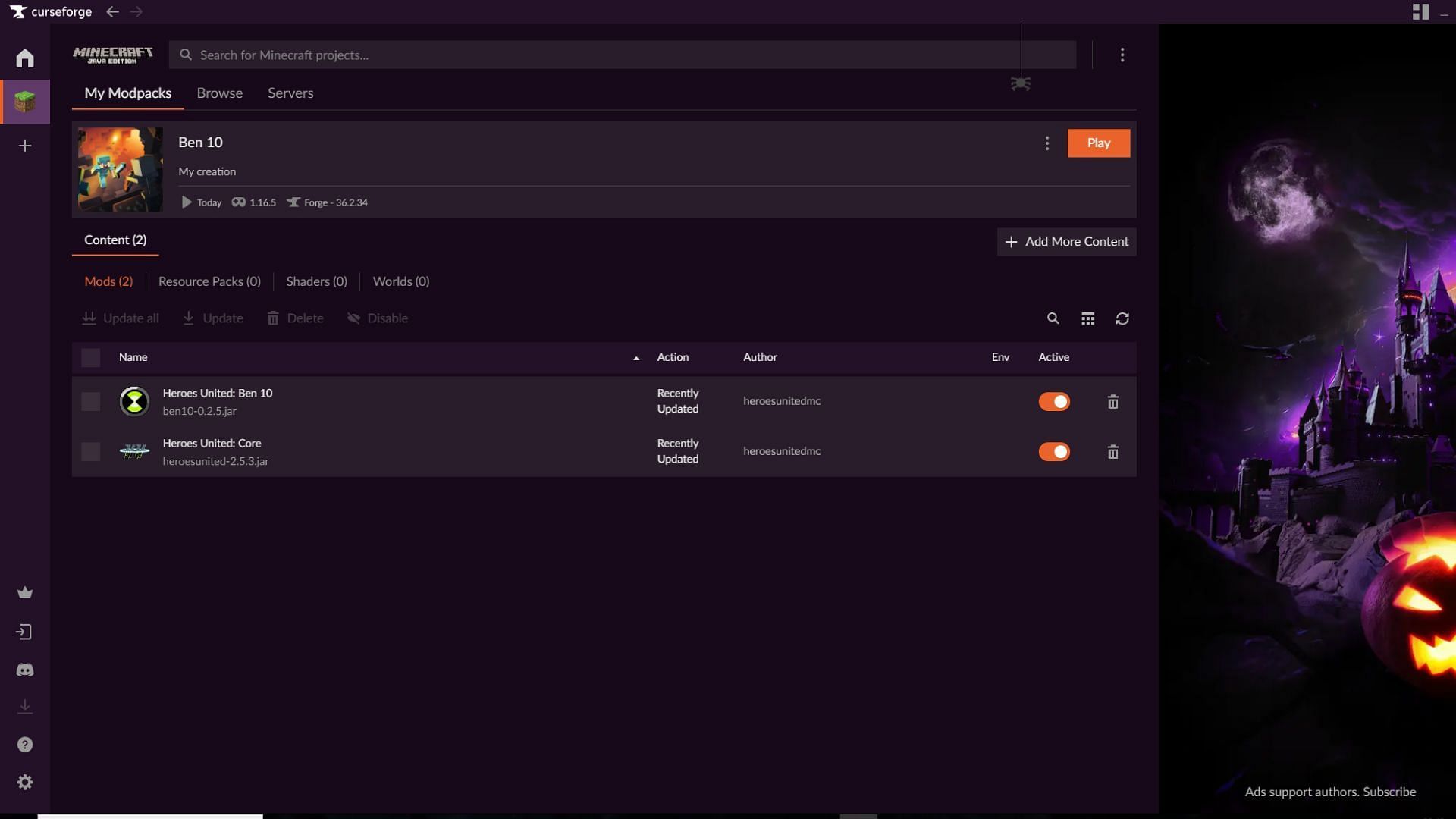Open Resource Packs (0) tab
Viewport: 1456px width, 819px height.
[x=209, y=281]
